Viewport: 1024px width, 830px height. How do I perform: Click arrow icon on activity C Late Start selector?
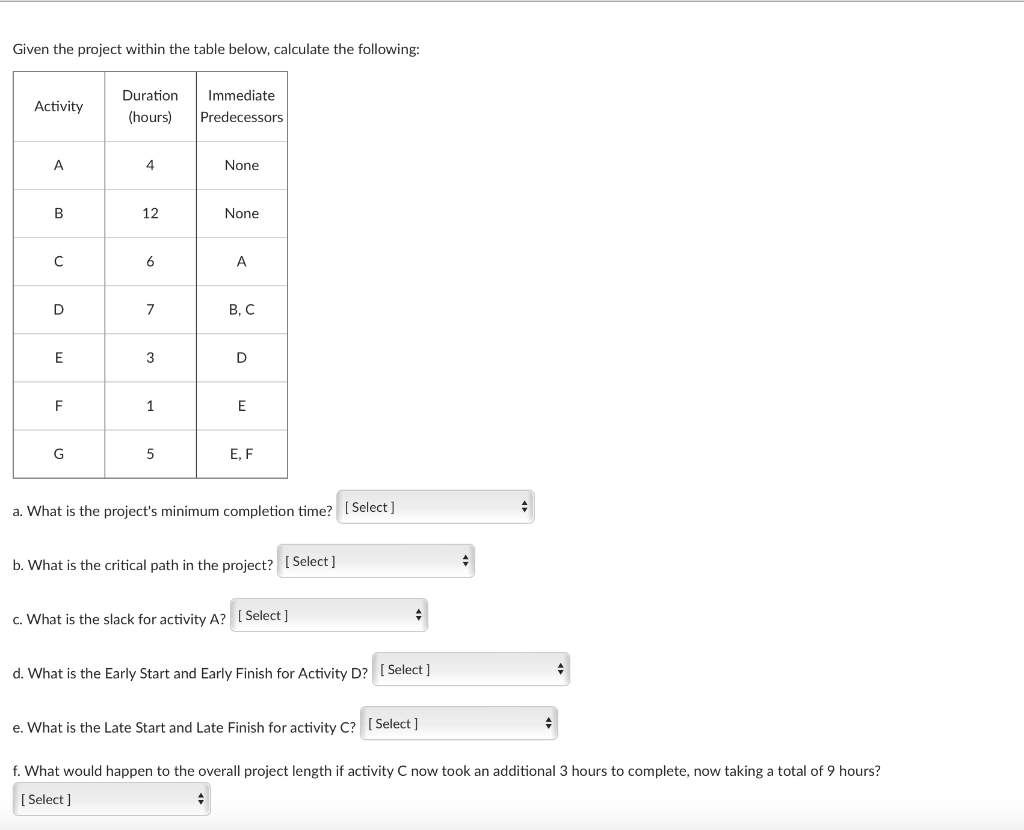(x=548, y=723)
